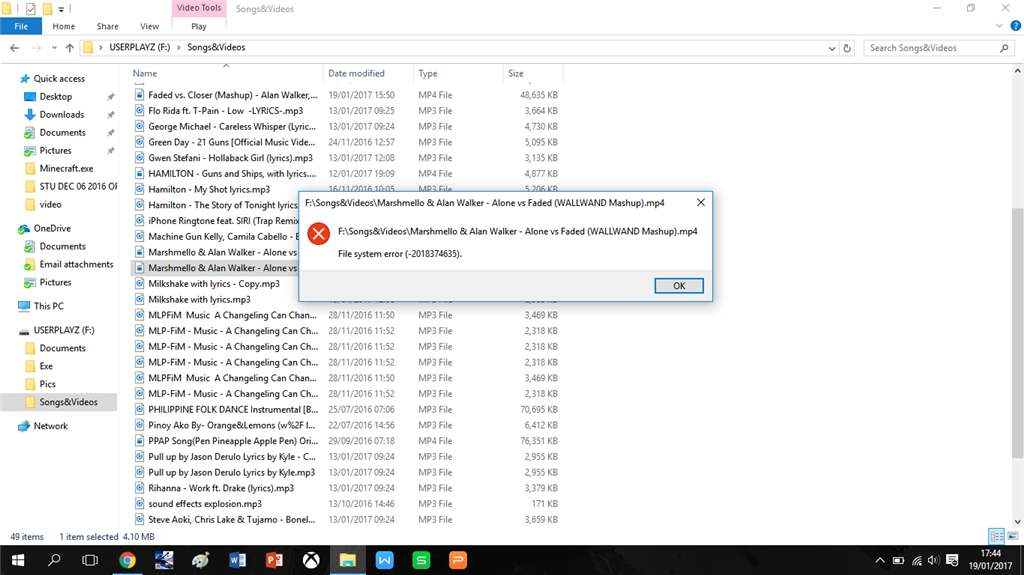
Task: Open Task View on the taskbar
Action: point(90,560)
